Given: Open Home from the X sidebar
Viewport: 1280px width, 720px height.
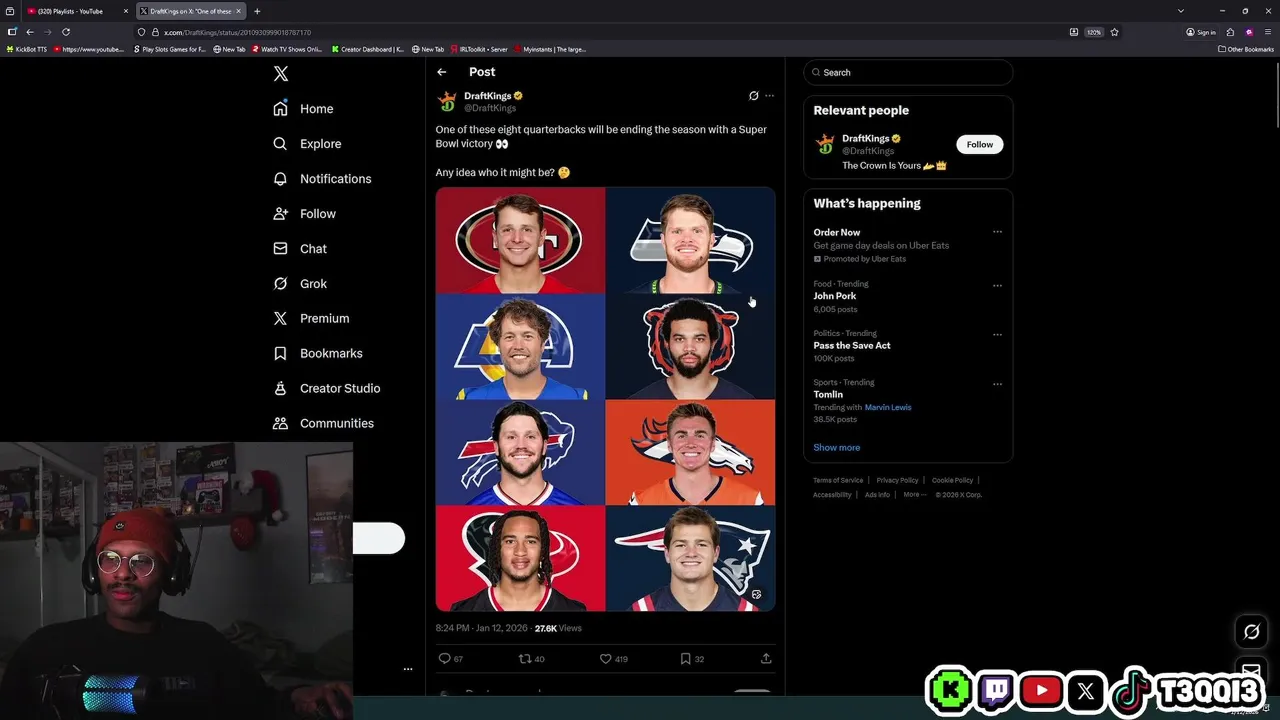Looking at the screenshot, I should pyautogui.click(x=304, y=109).
